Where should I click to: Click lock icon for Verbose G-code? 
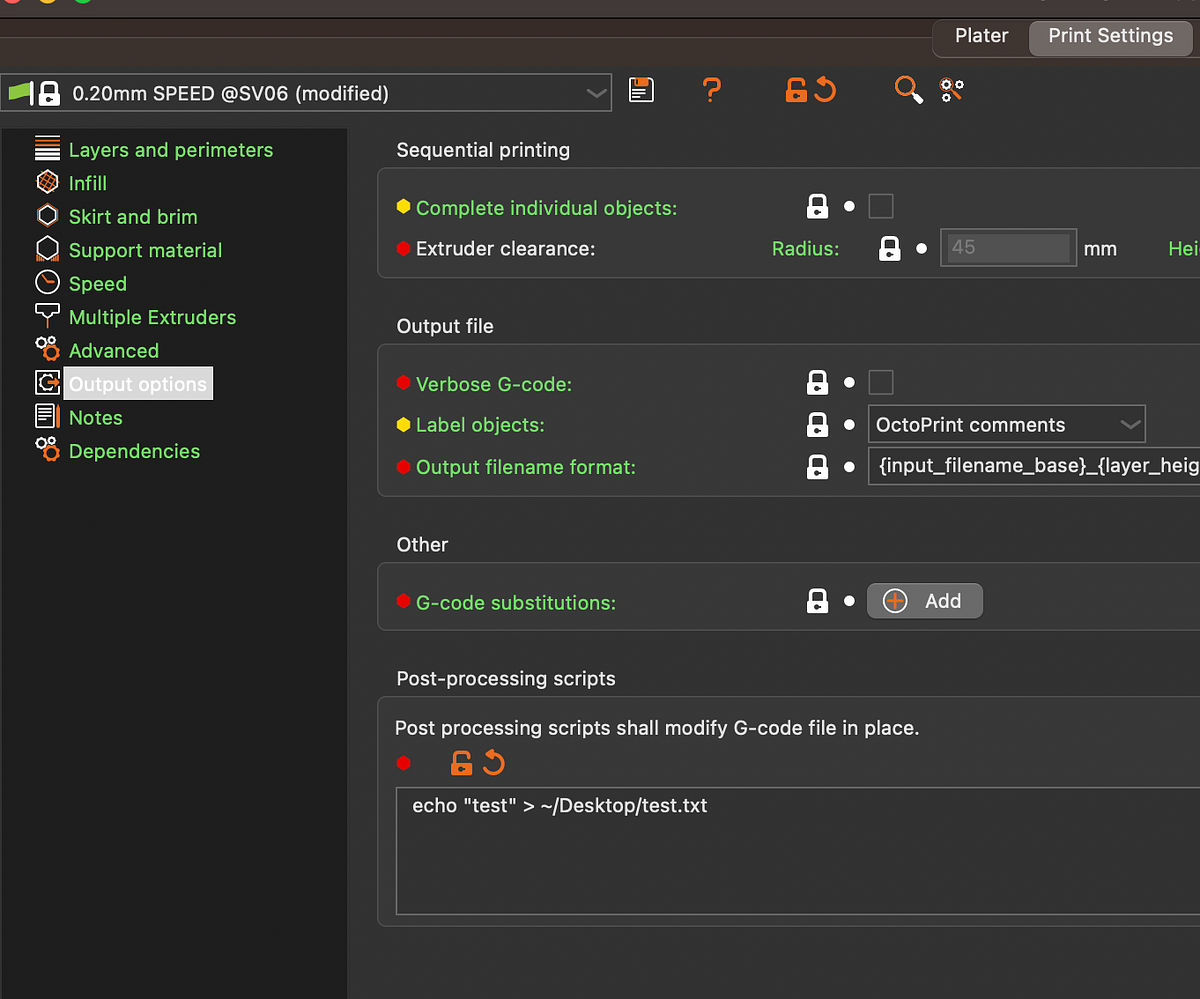[818, 383]
